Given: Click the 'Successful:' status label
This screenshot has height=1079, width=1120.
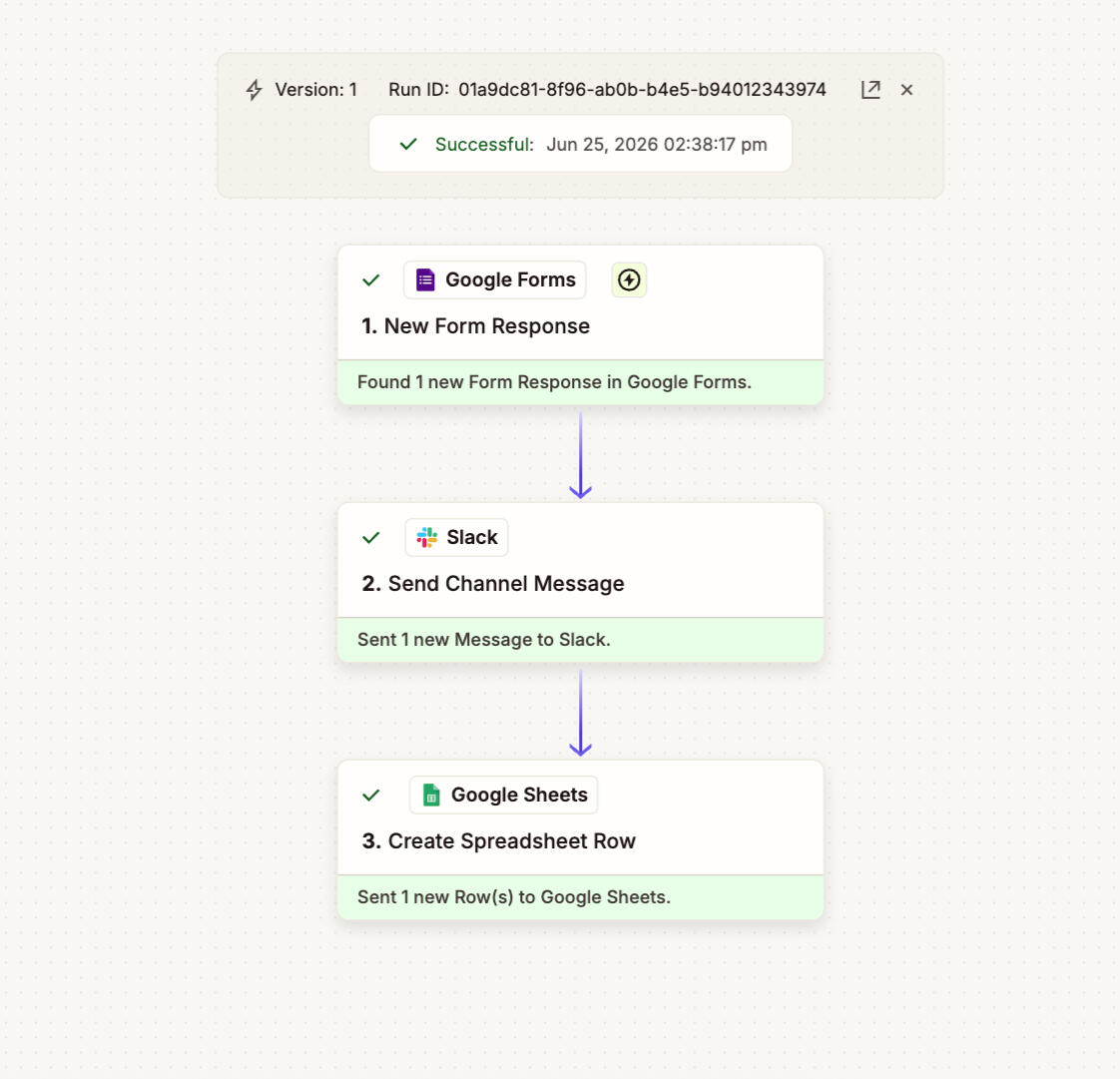Looking at the screenshot, I should point(484,145).
